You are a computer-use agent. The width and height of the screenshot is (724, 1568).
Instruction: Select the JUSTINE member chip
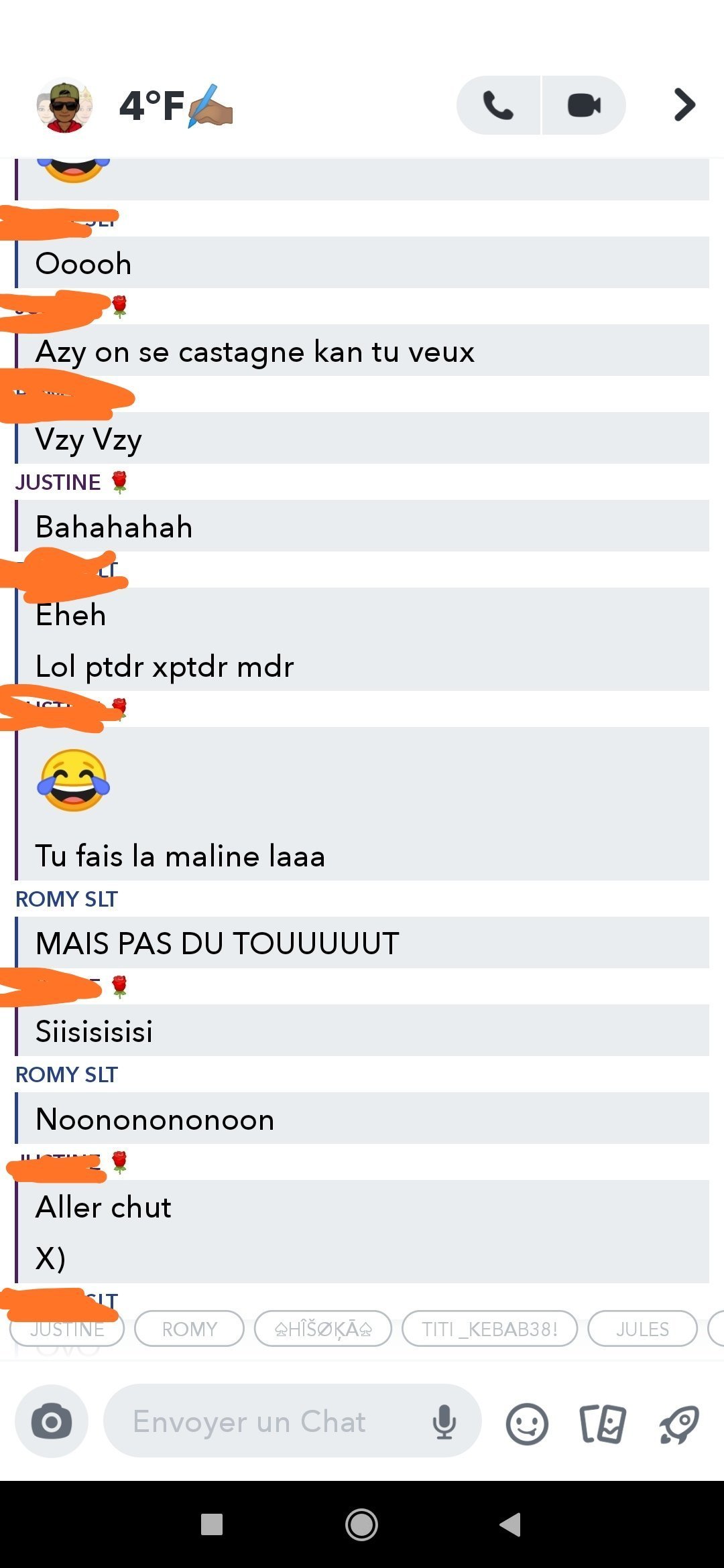67,1329
